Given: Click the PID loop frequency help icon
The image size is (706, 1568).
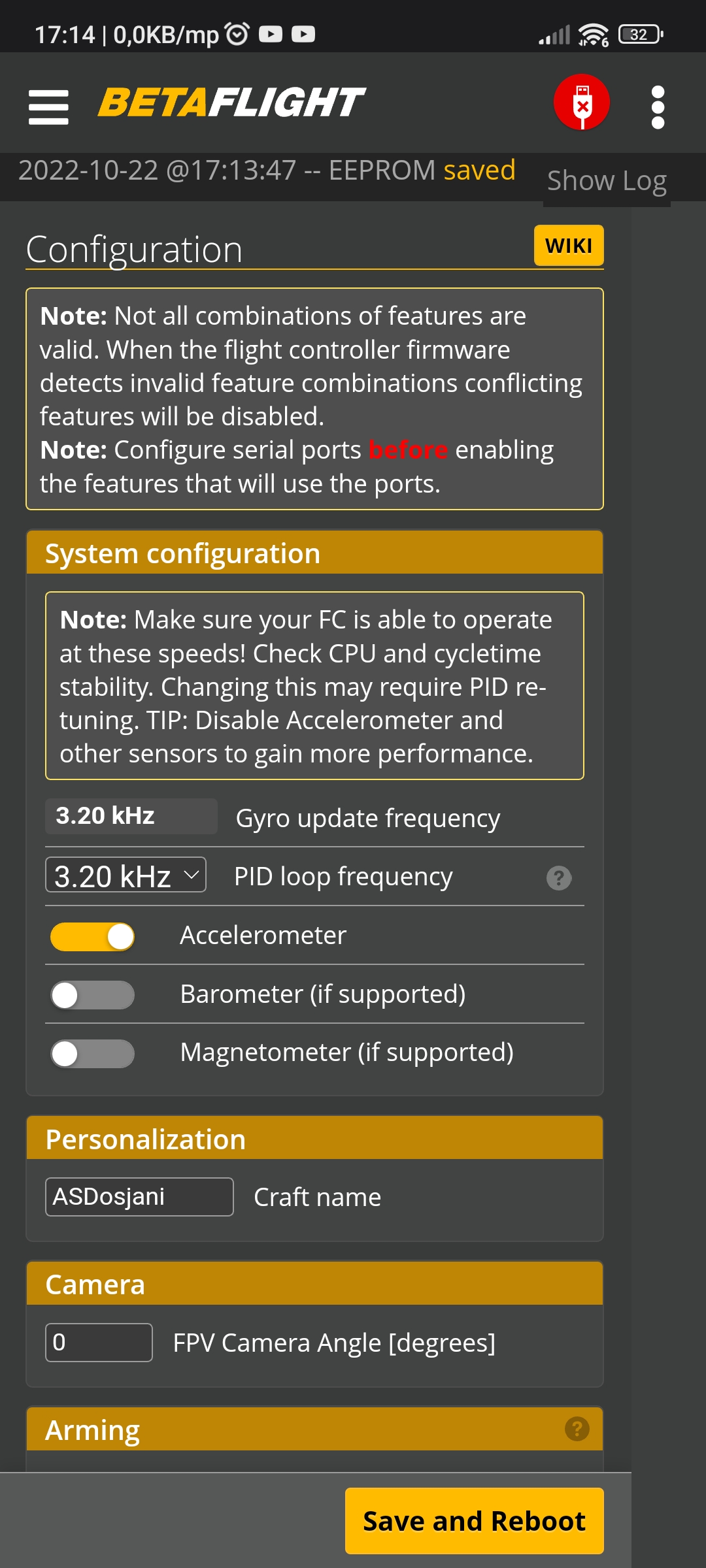Looking at the screenshot, I should [559, 878].
